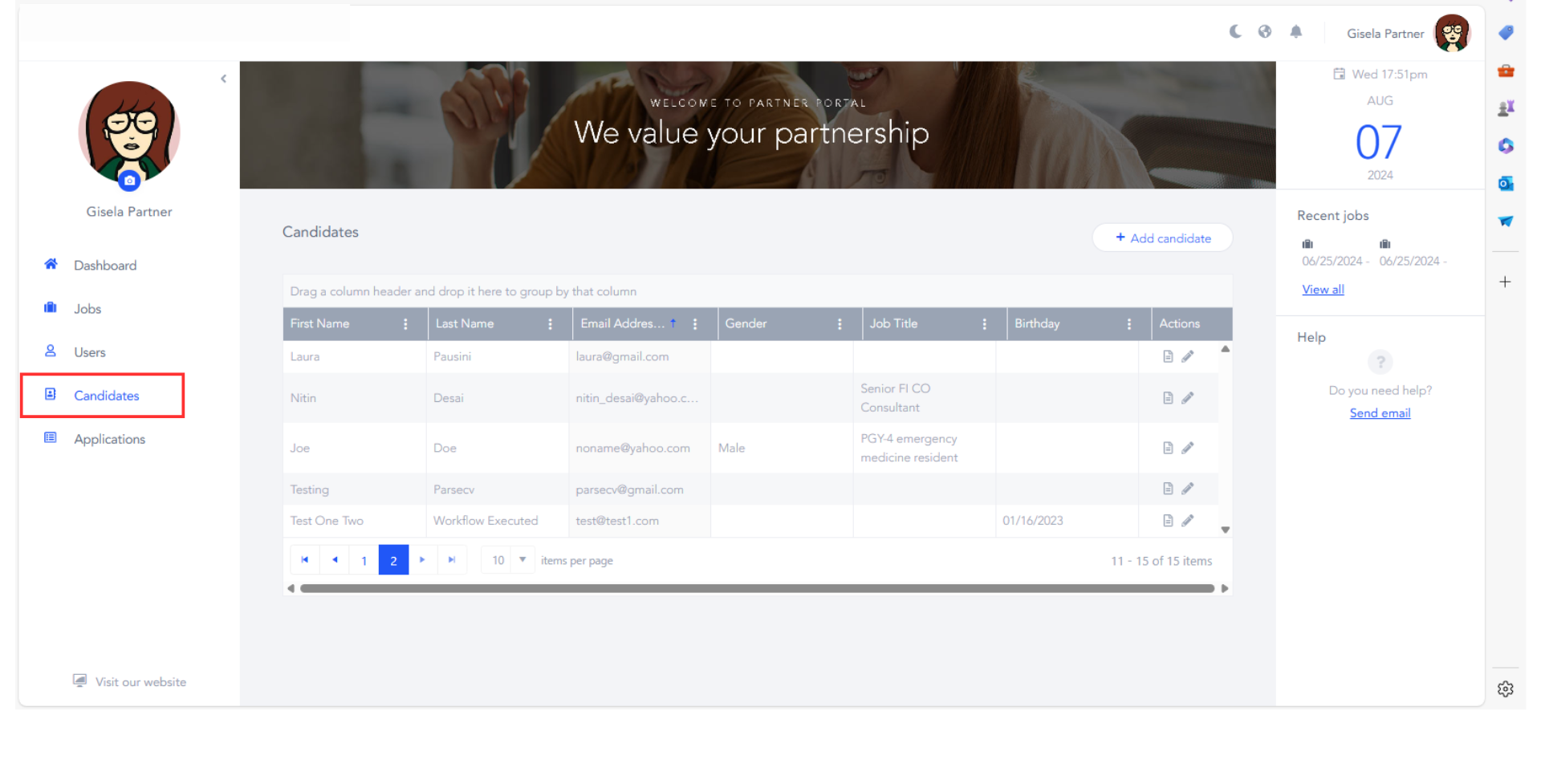Open Gisela Partner avatar in top bar
1541x784 pixels.
1452,33
